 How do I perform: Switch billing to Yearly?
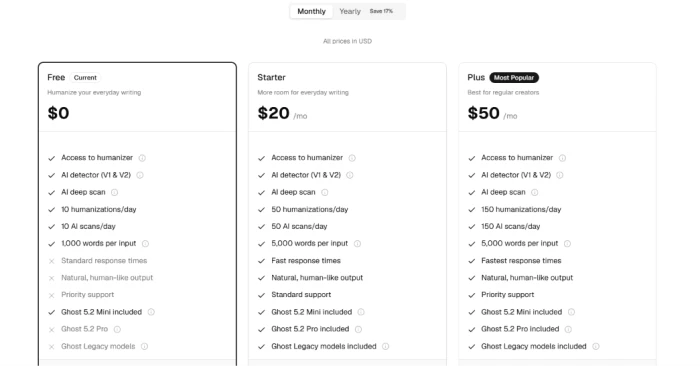(350, 11)
